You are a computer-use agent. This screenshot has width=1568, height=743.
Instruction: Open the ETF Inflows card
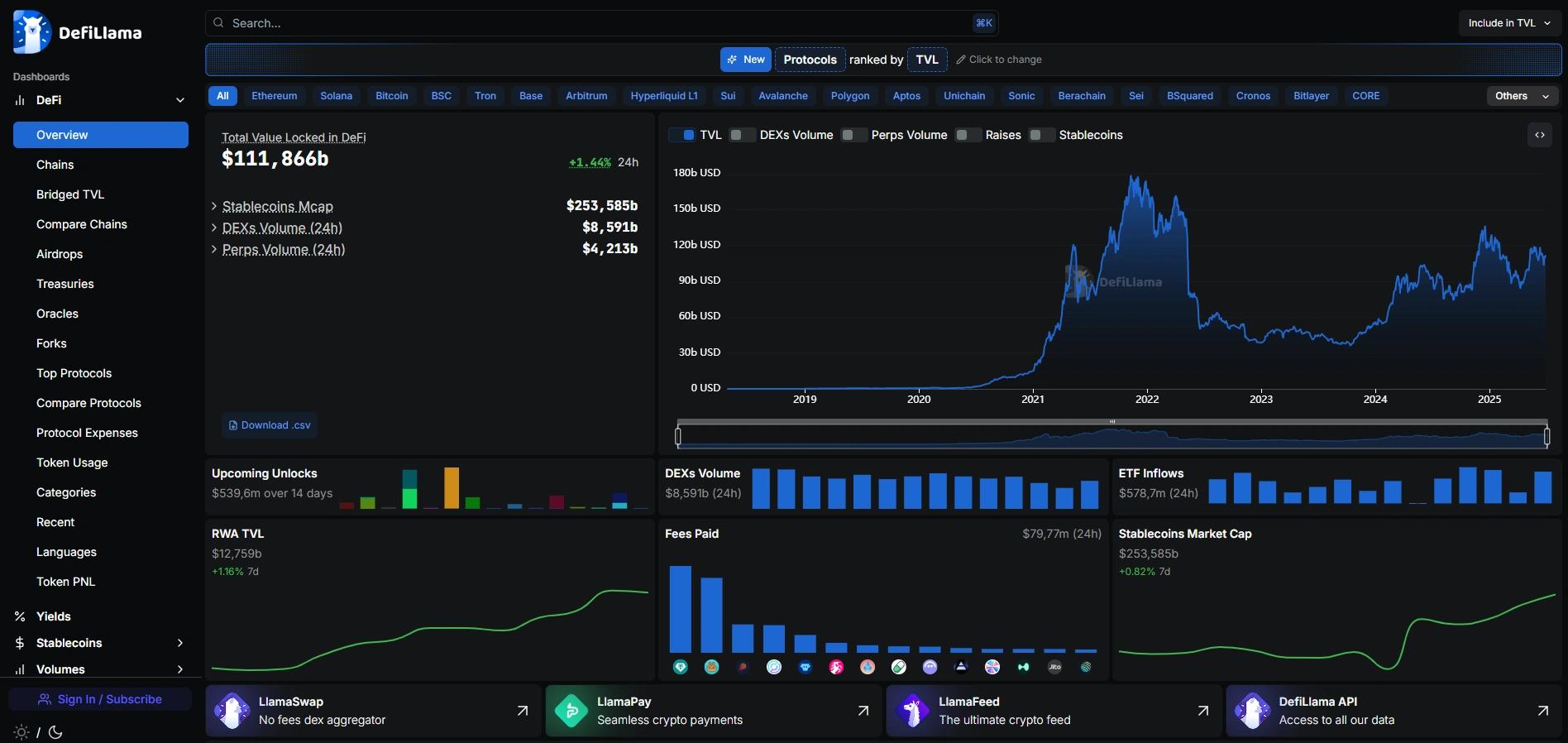coord(1336,487)
